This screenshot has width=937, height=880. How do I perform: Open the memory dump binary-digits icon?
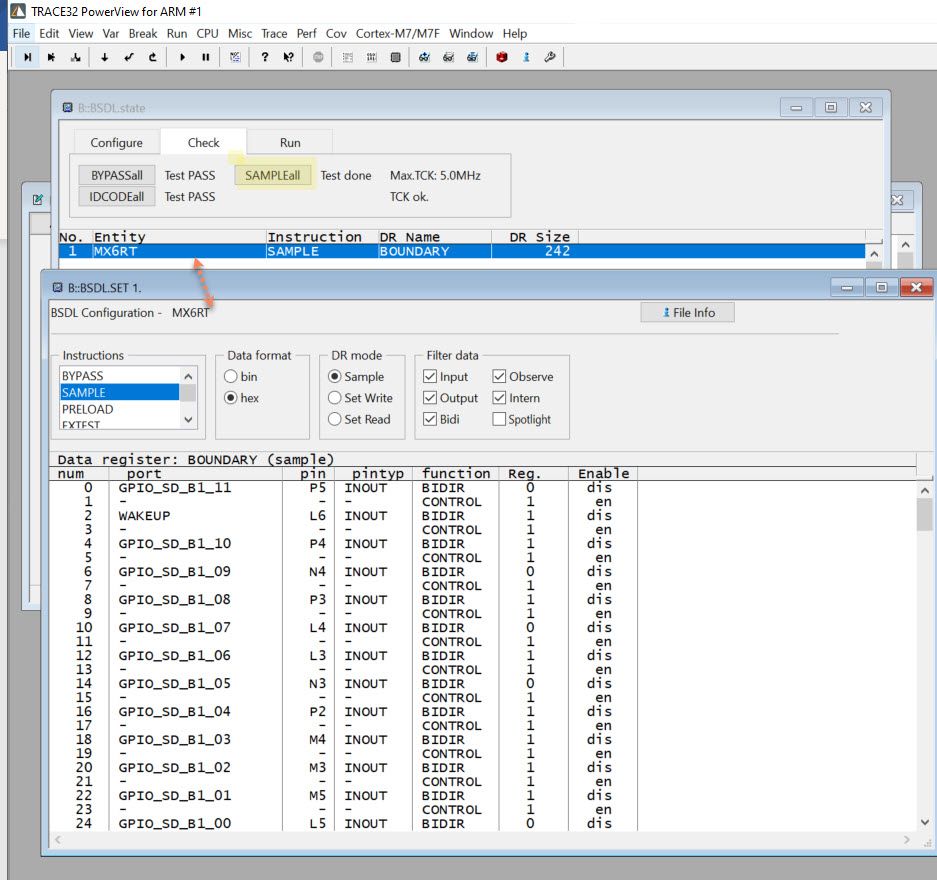[372, 57]
